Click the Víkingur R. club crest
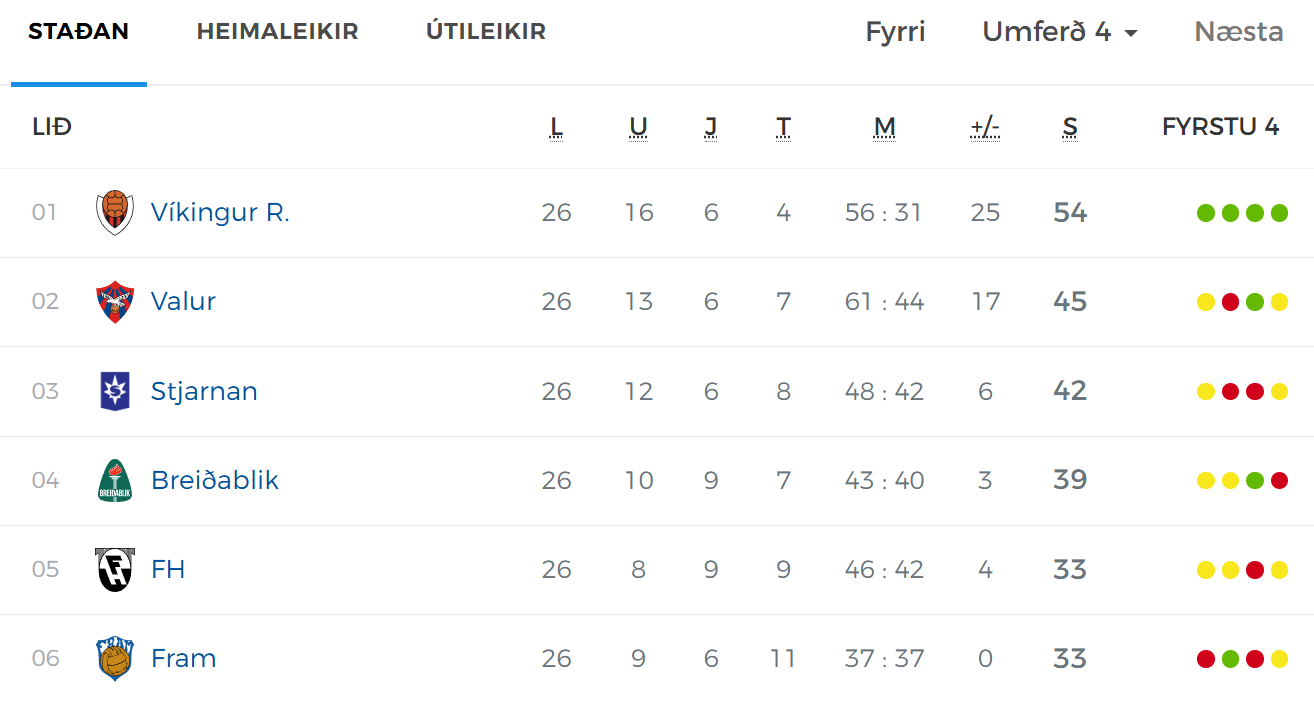The width and height of the screenshot is (1314, 702). (115, 213)
